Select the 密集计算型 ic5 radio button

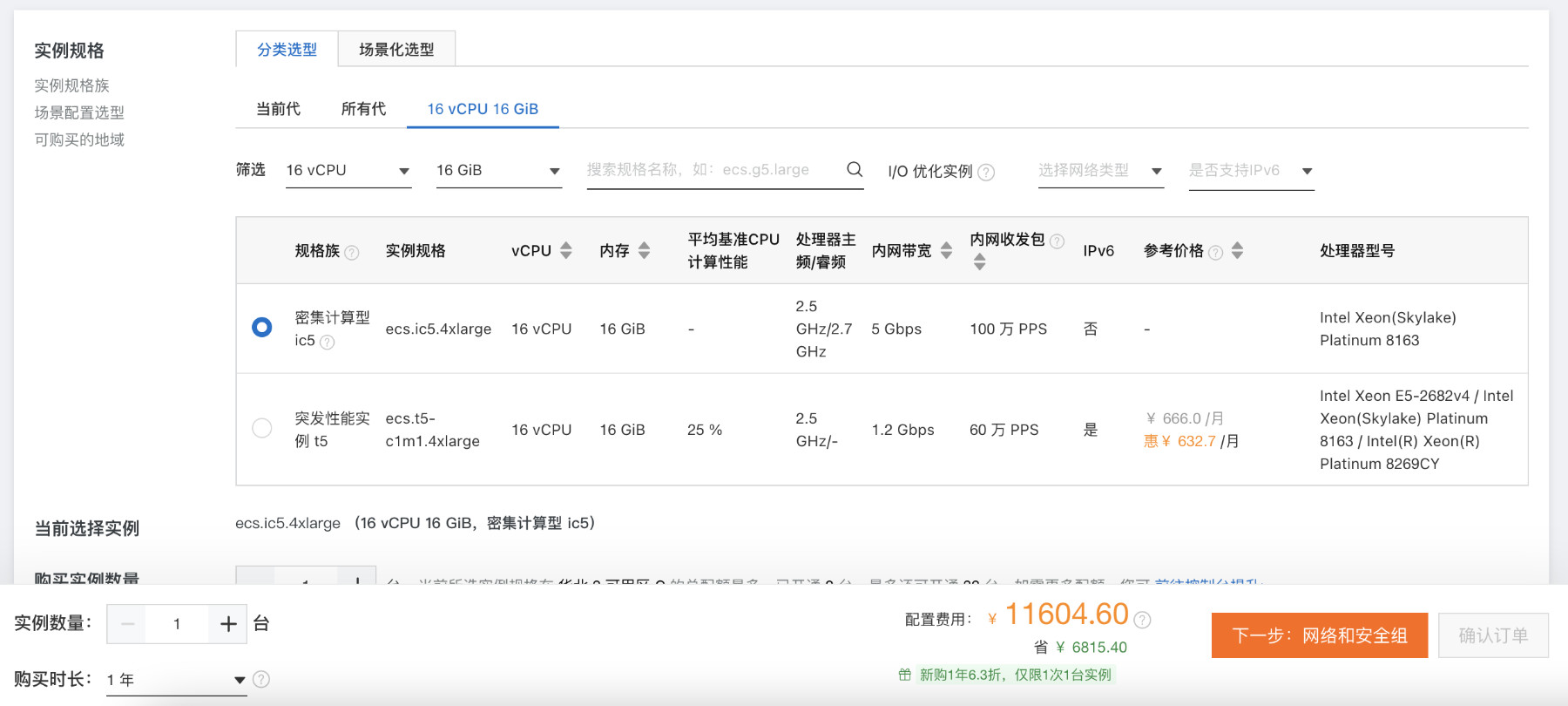(x=261, y=327)
